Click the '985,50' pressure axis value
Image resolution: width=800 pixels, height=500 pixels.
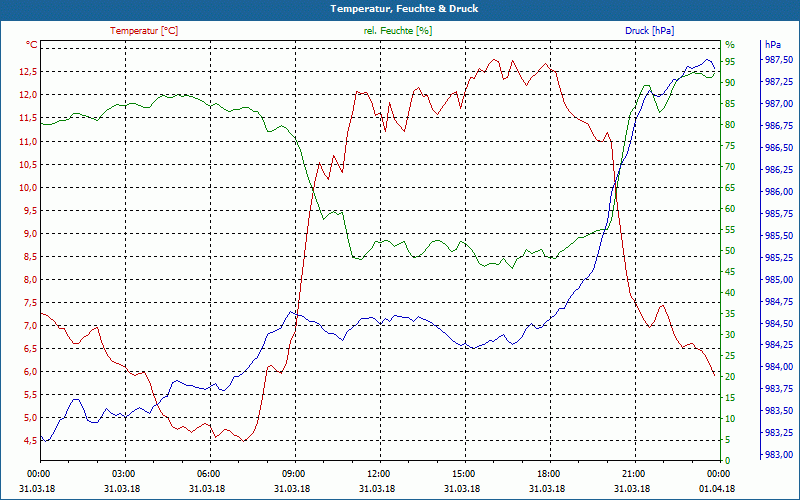tap(779, 235)
